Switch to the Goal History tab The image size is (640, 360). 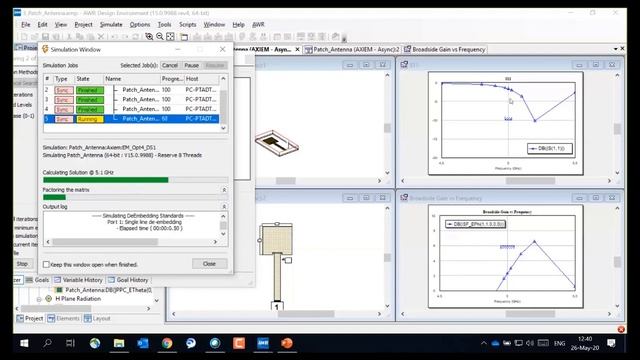[x=128, y=280]
